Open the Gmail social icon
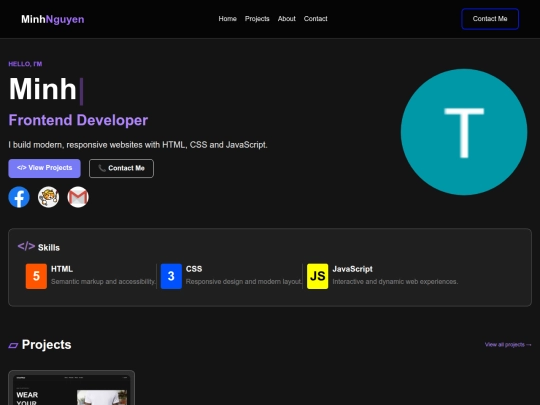540x405 pixels. tap(78, 197)
